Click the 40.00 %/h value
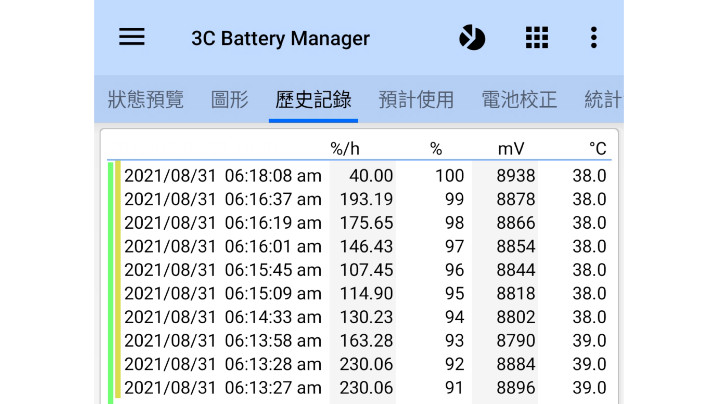 click(371, 175)
